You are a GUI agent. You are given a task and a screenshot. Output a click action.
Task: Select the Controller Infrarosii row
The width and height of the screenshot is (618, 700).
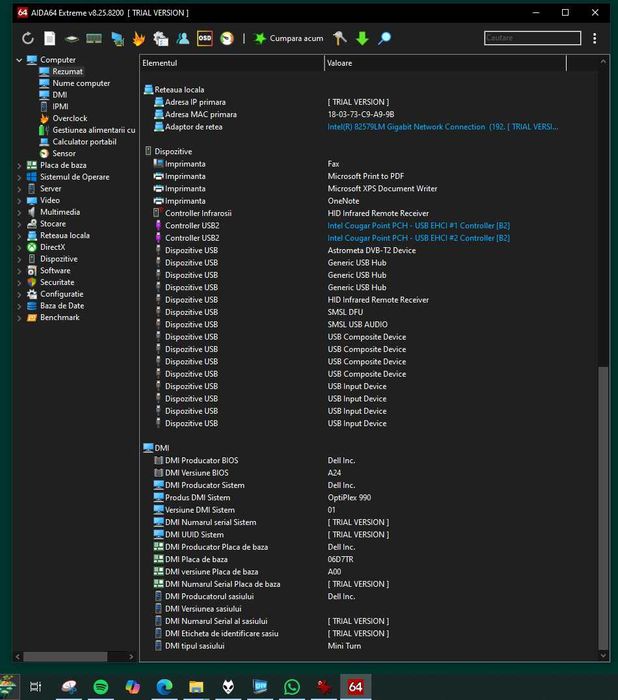[369, 213]
